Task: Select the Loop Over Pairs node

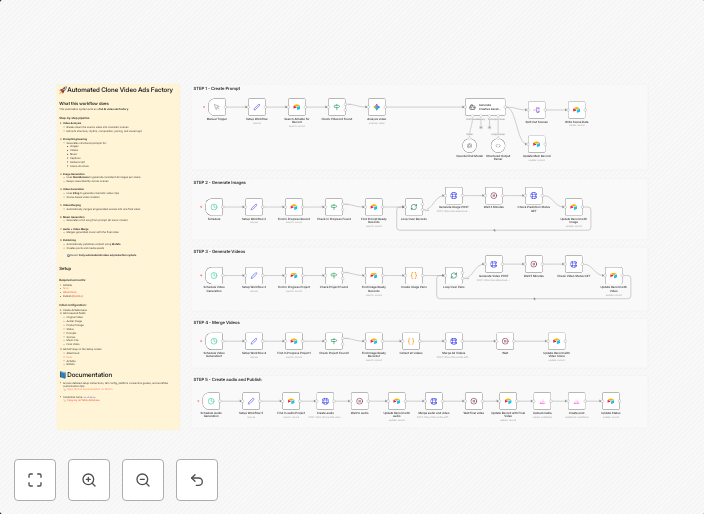Action: click(453, 276)
